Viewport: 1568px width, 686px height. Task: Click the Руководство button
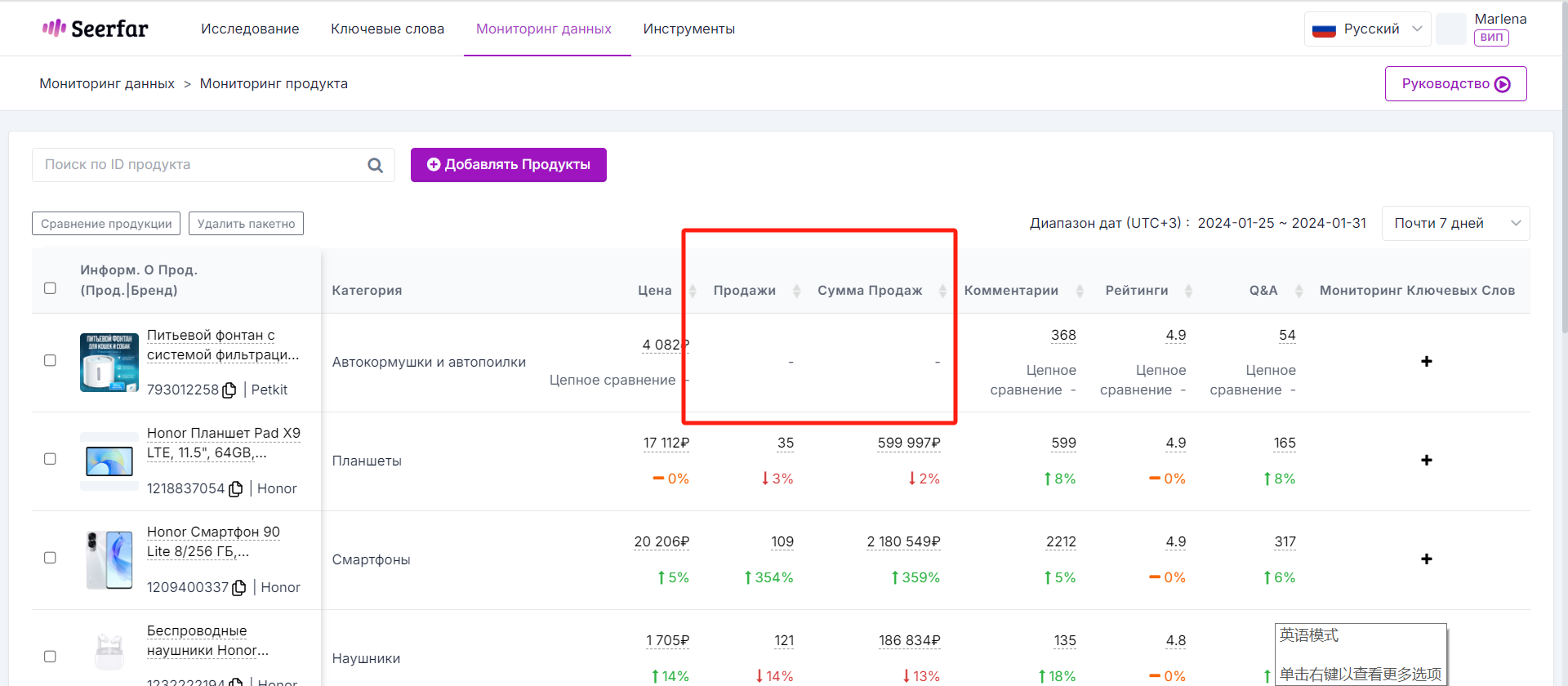pyautogui.click(x=1455, y=84)
